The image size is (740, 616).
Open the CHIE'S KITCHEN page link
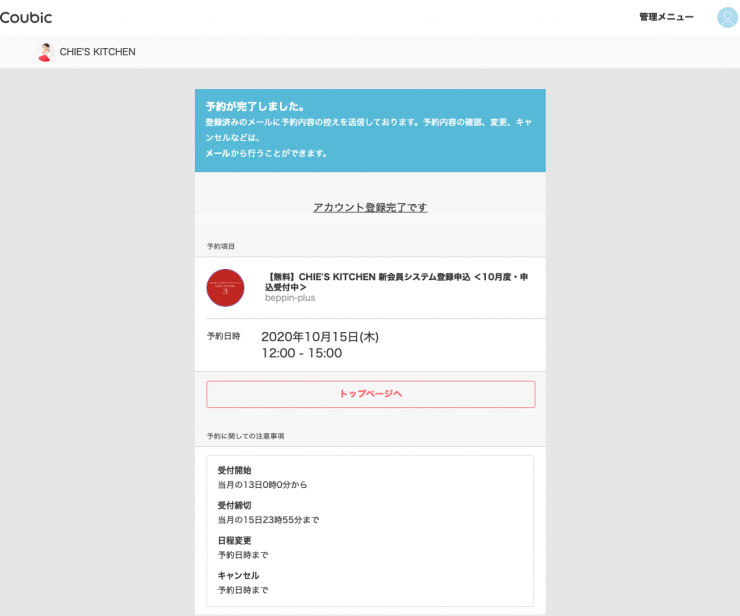97,52
